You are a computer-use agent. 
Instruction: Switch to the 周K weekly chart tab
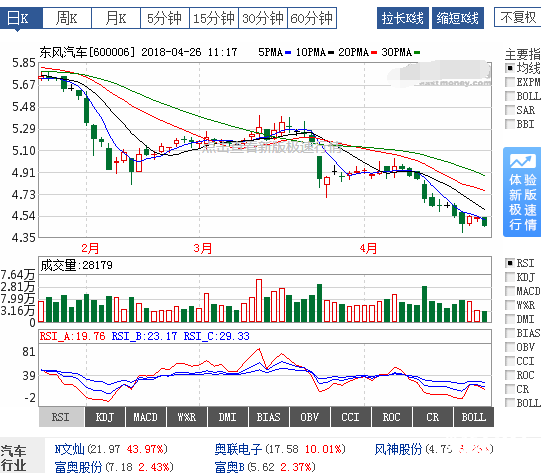pyautogui.click(x=67, y=18)
